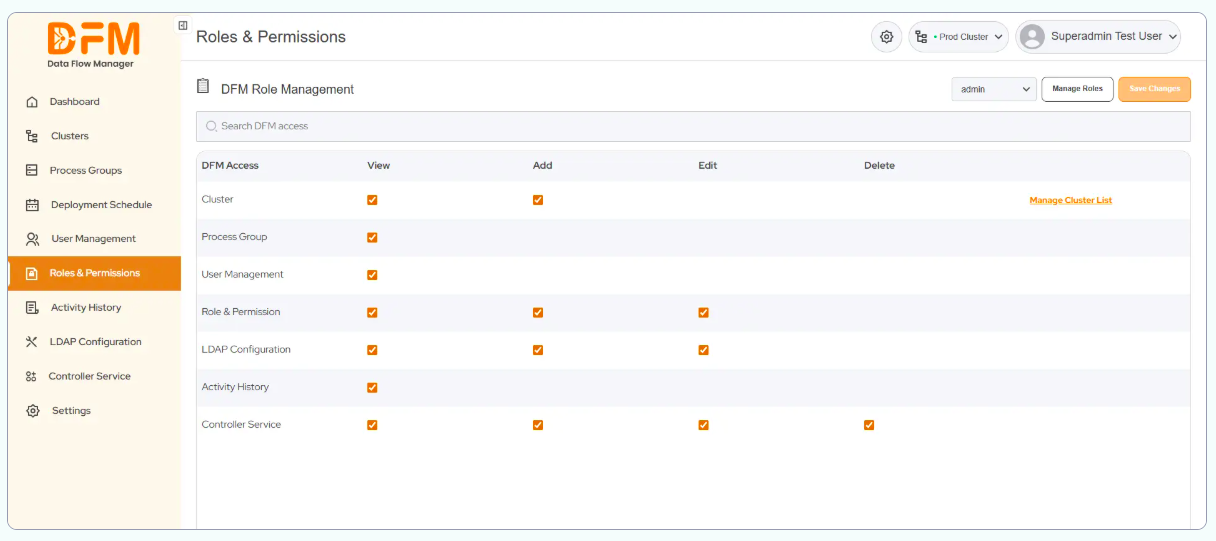The height and width of the screenshot is (541, 1216).
Task: Click the DFM Data Flow Manager logo
Action: pyautogui.click(x=93, y=45)
